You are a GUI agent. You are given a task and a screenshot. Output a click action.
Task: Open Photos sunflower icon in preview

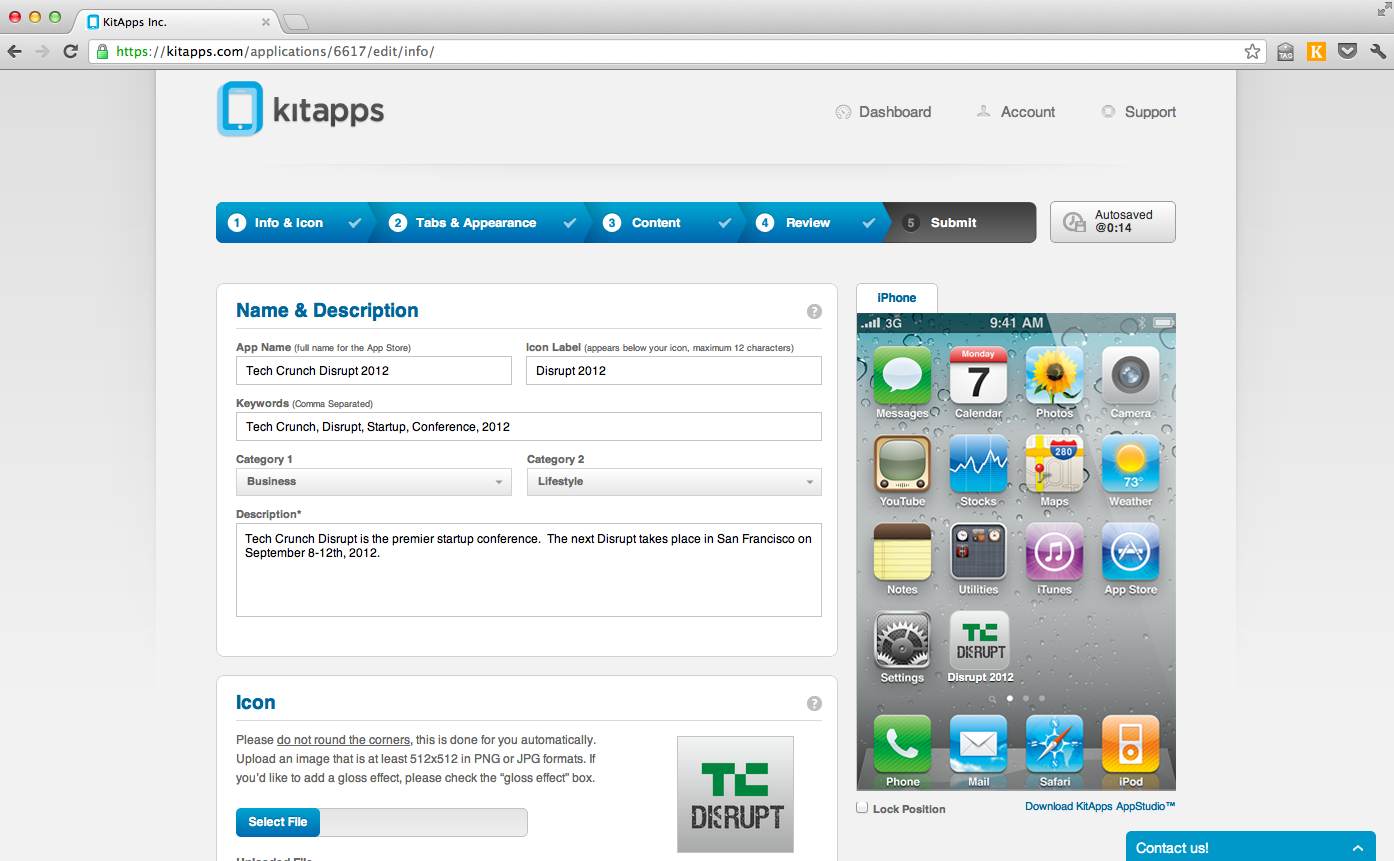[x=1054, y=376]
